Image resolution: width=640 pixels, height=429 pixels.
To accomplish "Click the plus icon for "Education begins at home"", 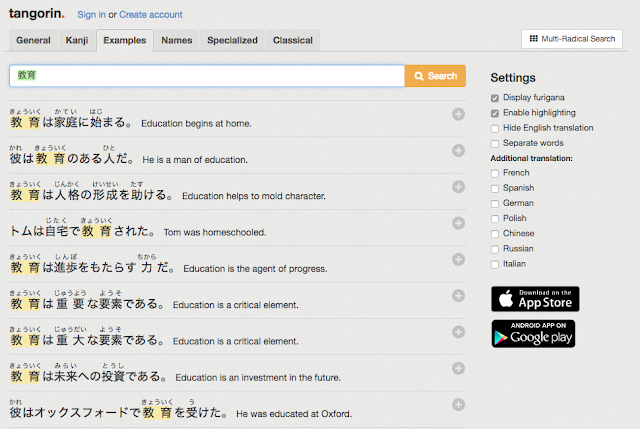I will (458, 114).
